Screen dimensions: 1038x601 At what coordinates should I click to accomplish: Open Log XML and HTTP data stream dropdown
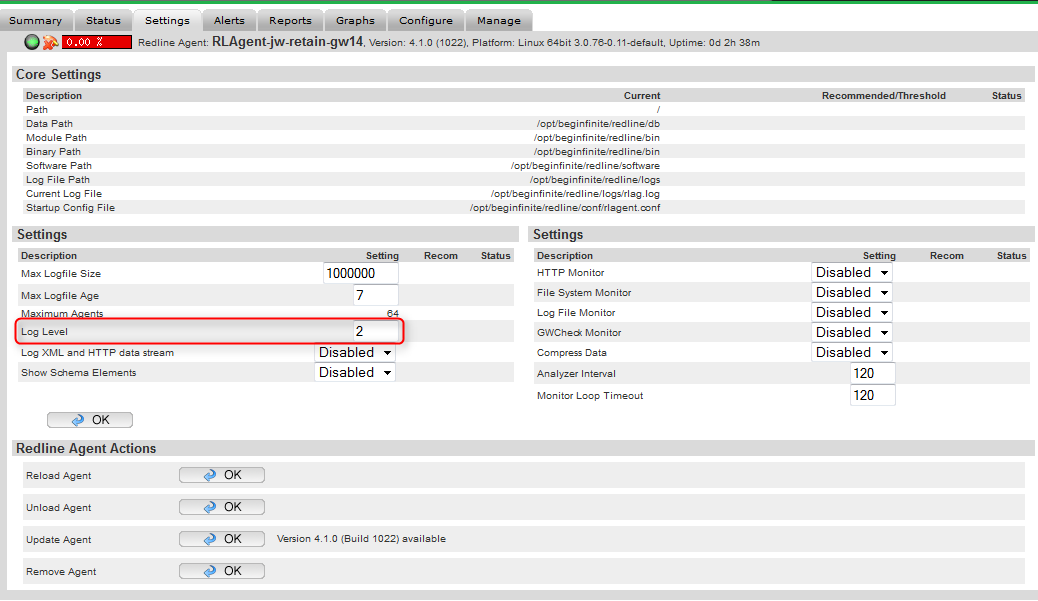[x=355, y=353]
